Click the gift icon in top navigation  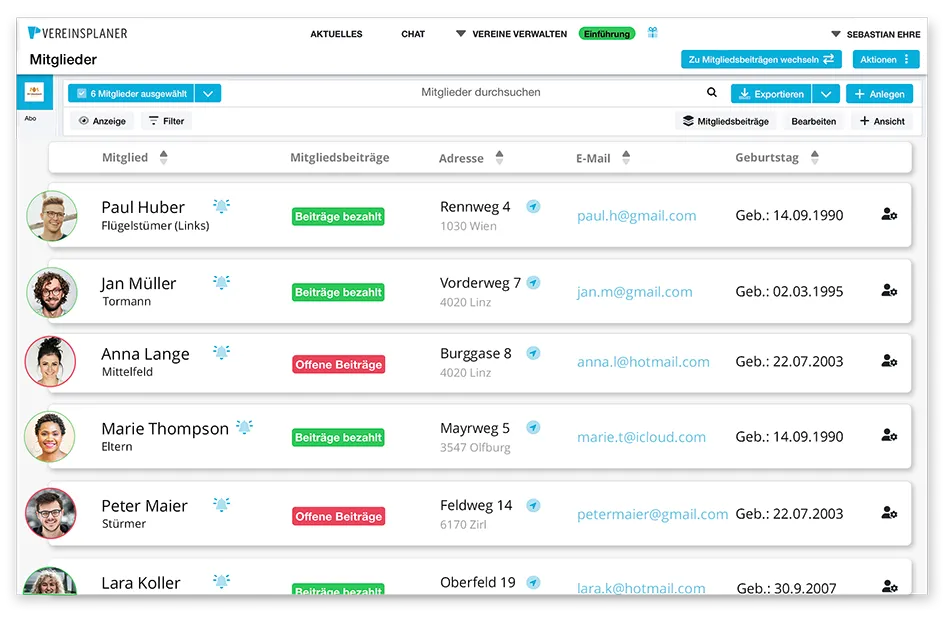652,33
